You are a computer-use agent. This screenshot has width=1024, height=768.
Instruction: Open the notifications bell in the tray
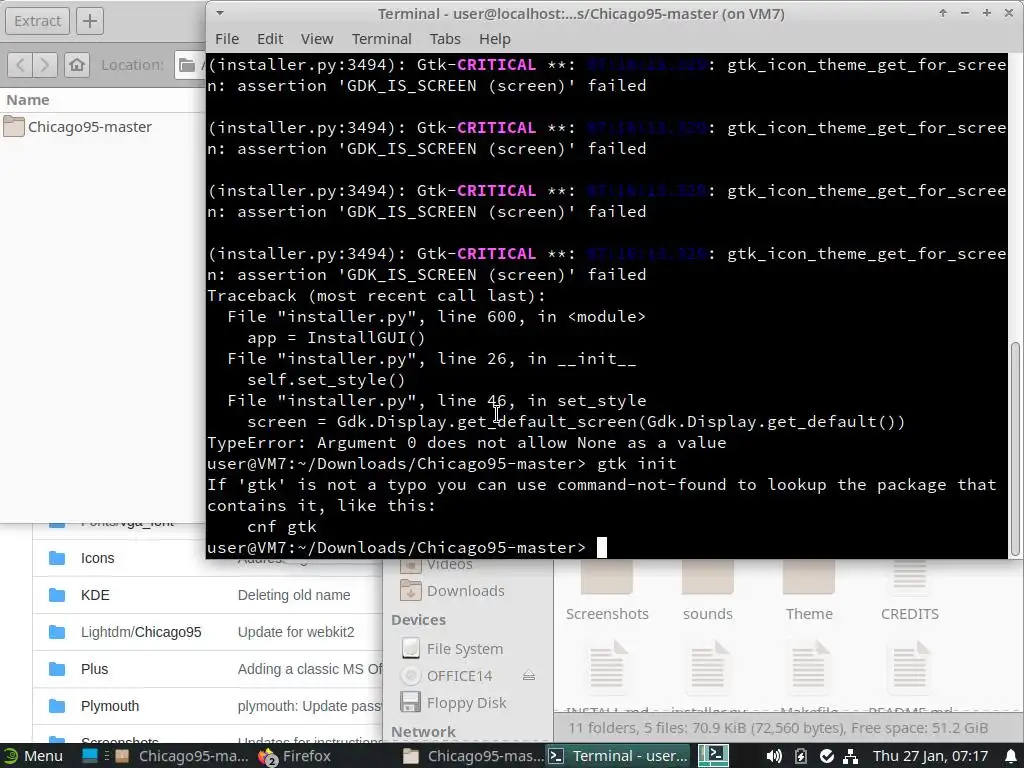(x=1010, y=756)
